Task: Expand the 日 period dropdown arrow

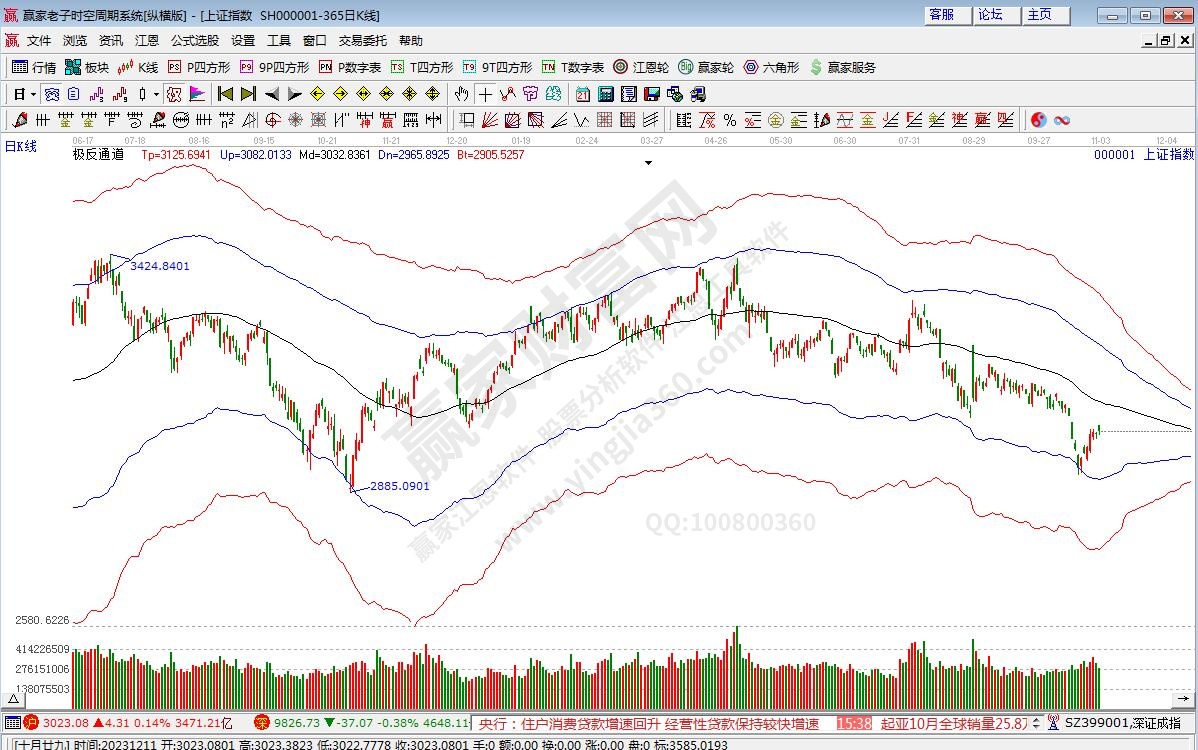Action: [33, 94]
